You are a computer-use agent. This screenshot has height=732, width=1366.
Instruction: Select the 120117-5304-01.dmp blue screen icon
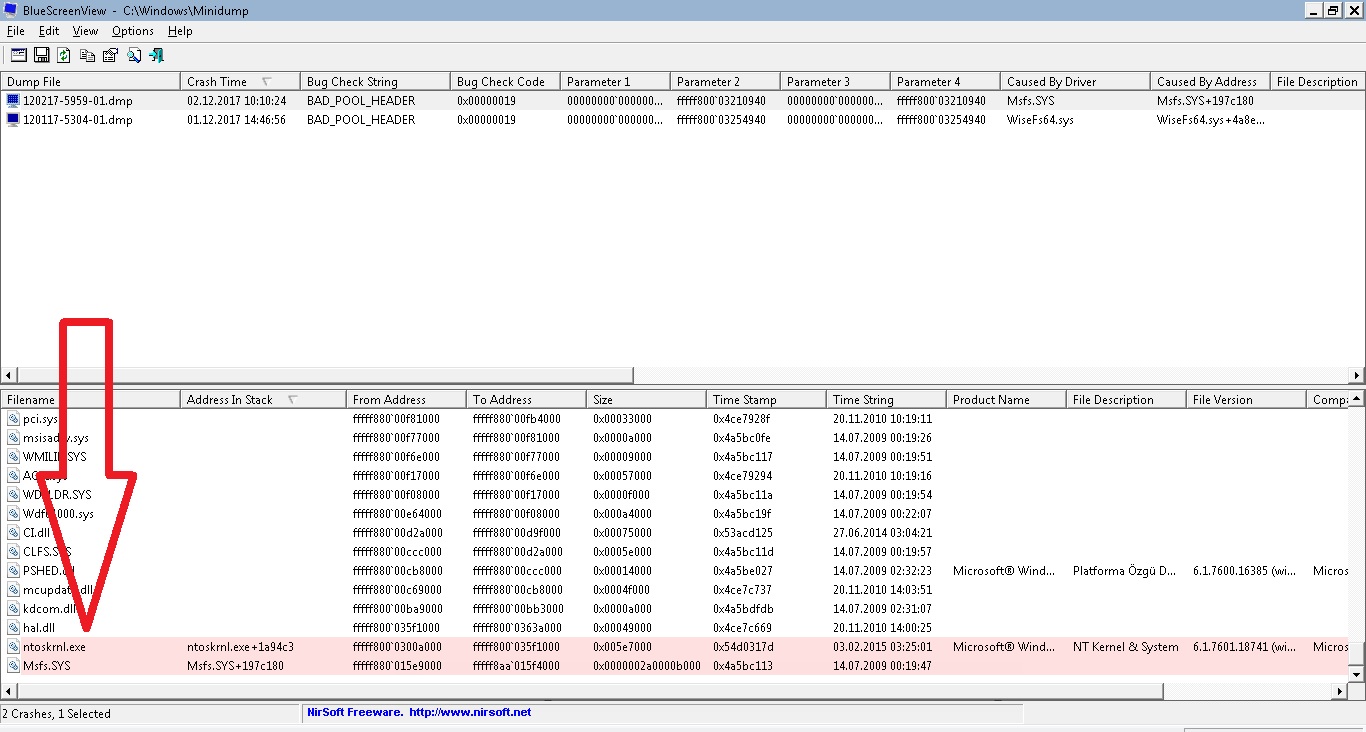(13, 120)
